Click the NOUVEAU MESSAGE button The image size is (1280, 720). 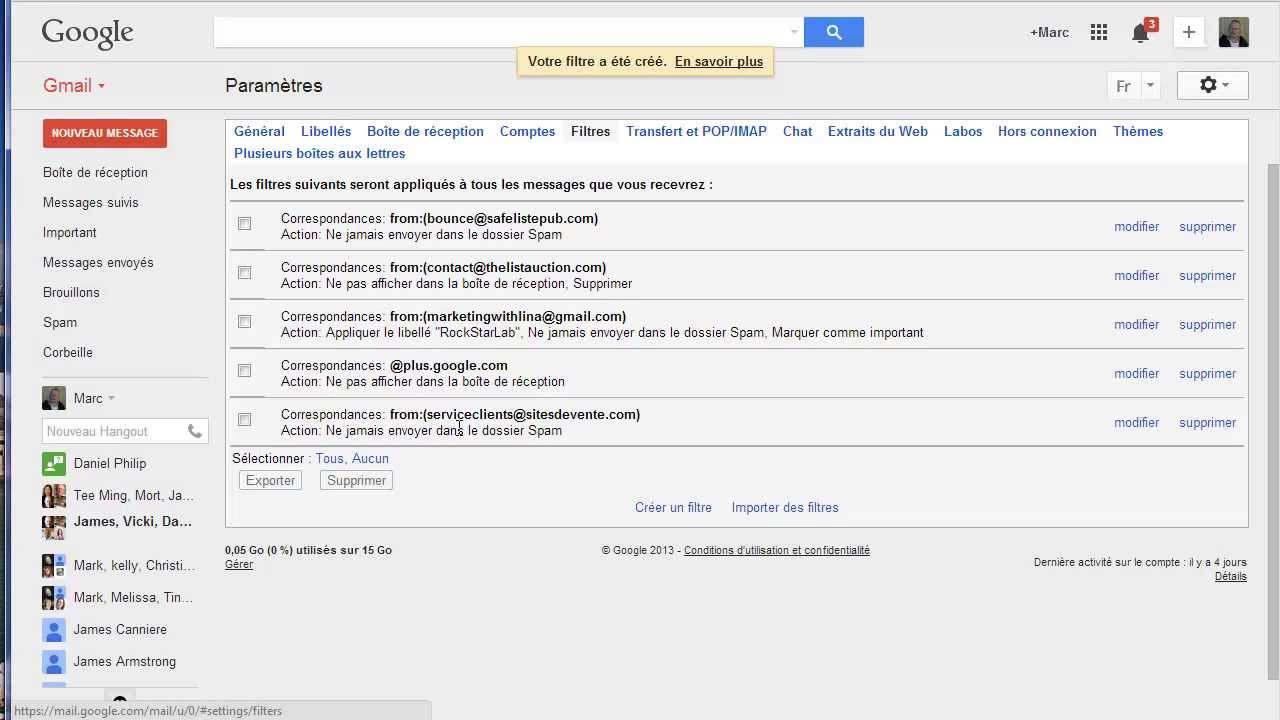coord(105,133)
